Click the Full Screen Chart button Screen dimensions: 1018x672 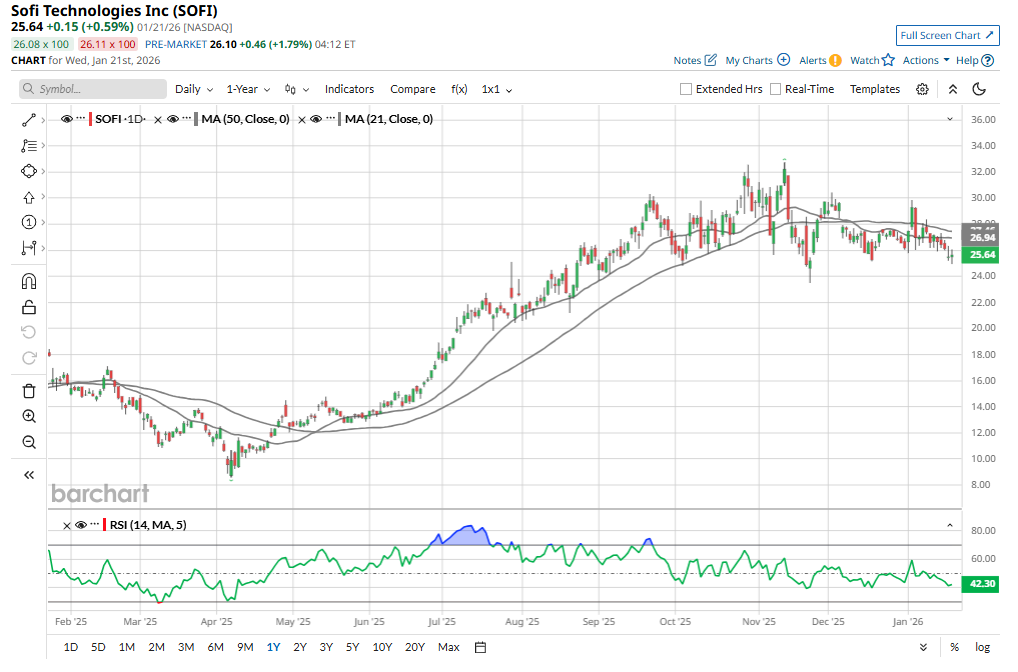947,35
